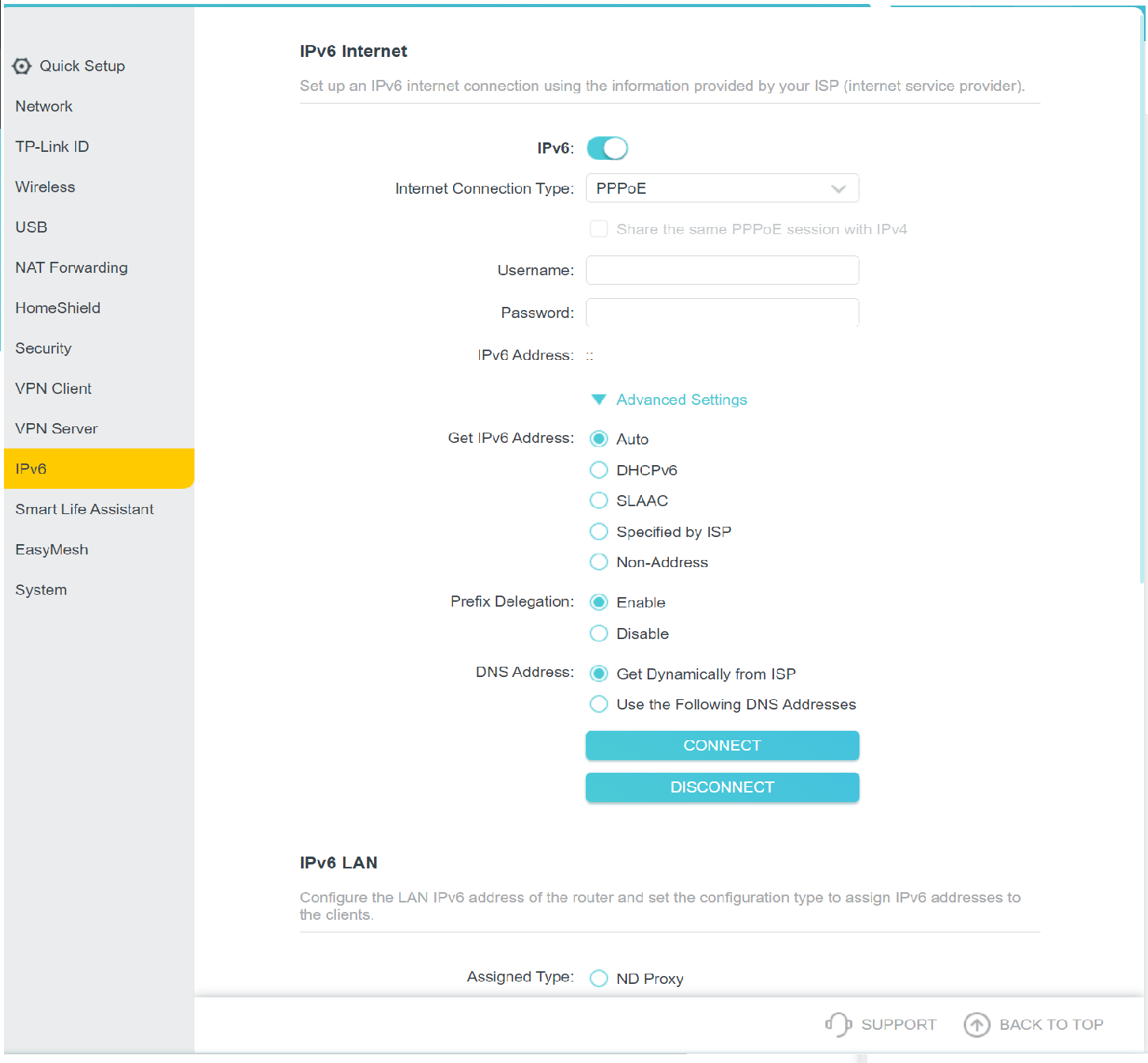
Task: Check Share the same PPPoE session box
Action: click(599, 229)
